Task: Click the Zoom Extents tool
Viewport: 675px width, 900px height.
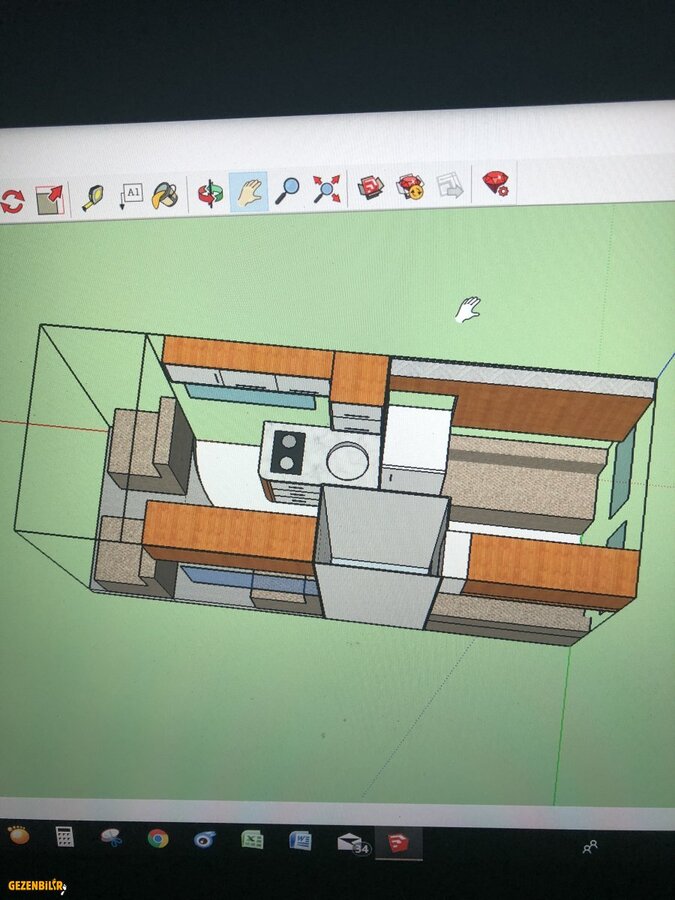Action: pyautogui.click(x=326, y=188)
